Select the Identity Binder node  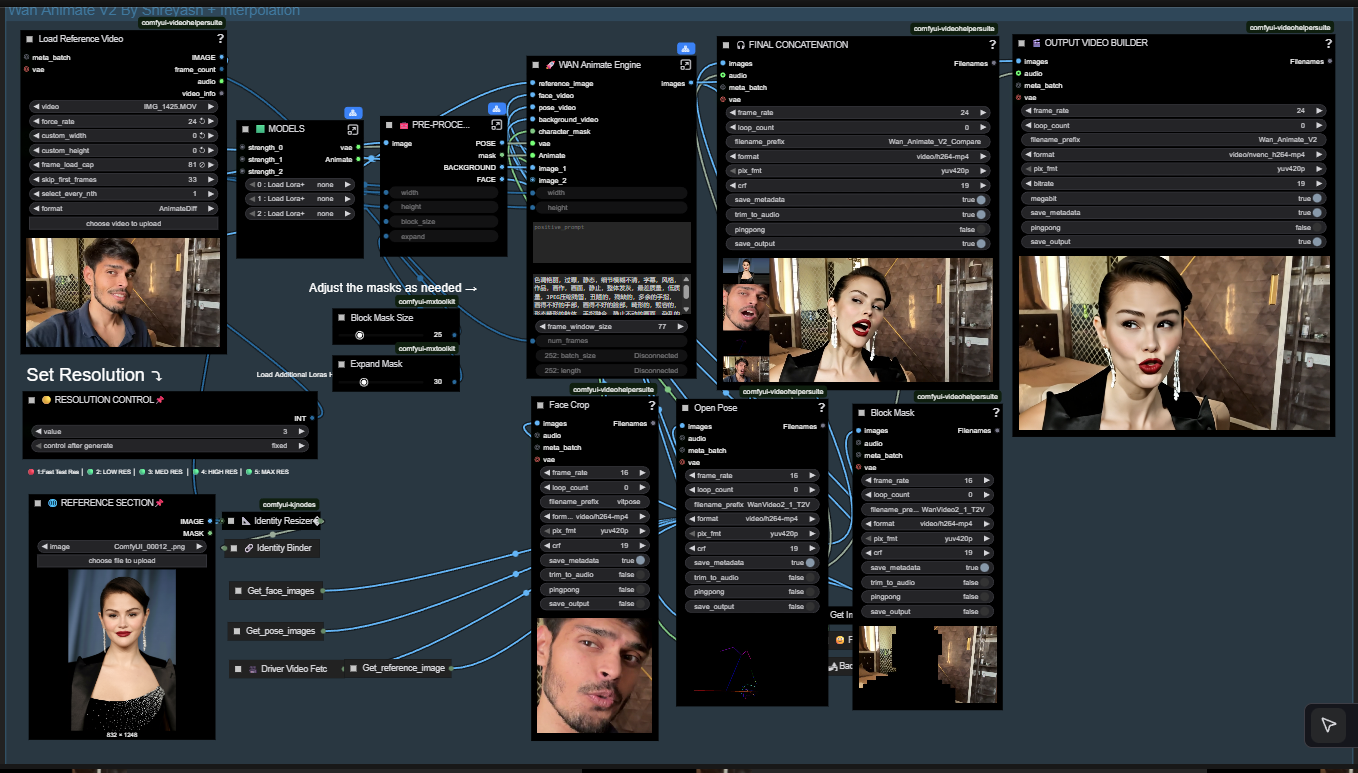coord(271,548)
